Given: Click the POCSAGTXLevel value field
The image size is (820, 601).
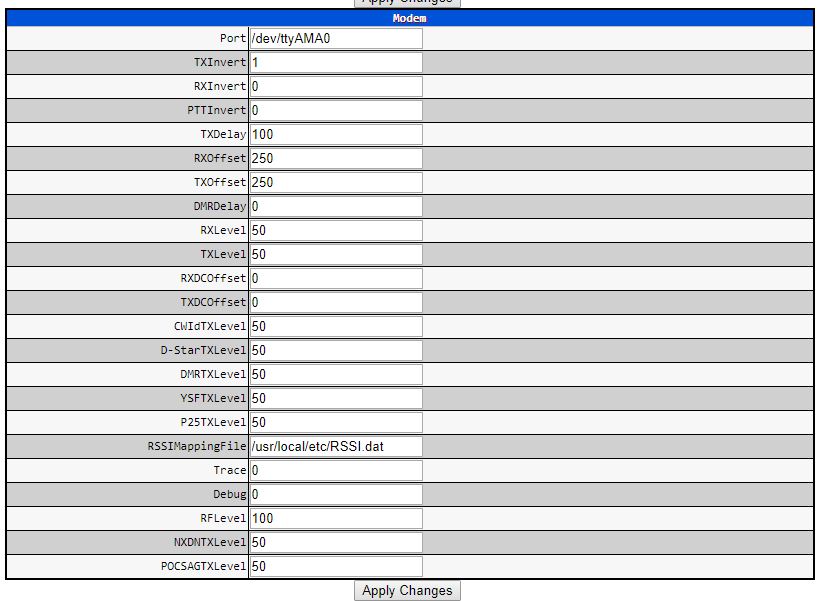Looking at the screenshot, I should point(336,566).
